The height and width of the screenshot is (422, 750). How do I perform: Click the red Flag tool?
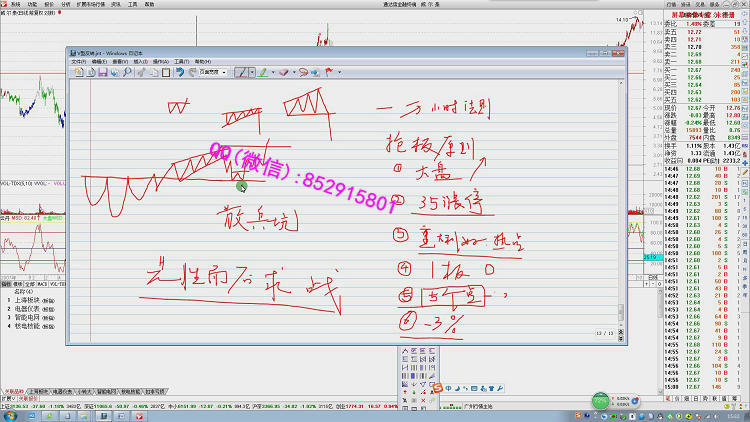[327, 72]
